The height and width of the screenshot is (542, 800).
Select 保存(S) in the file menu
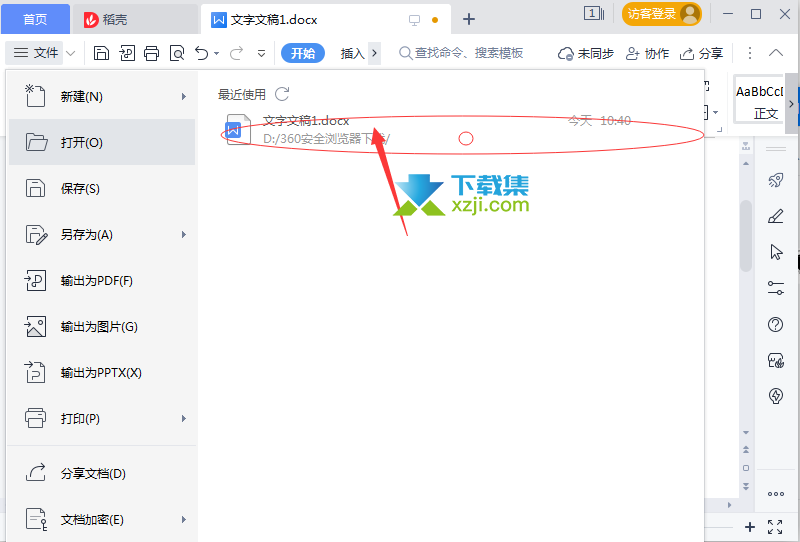coord(102,188)
